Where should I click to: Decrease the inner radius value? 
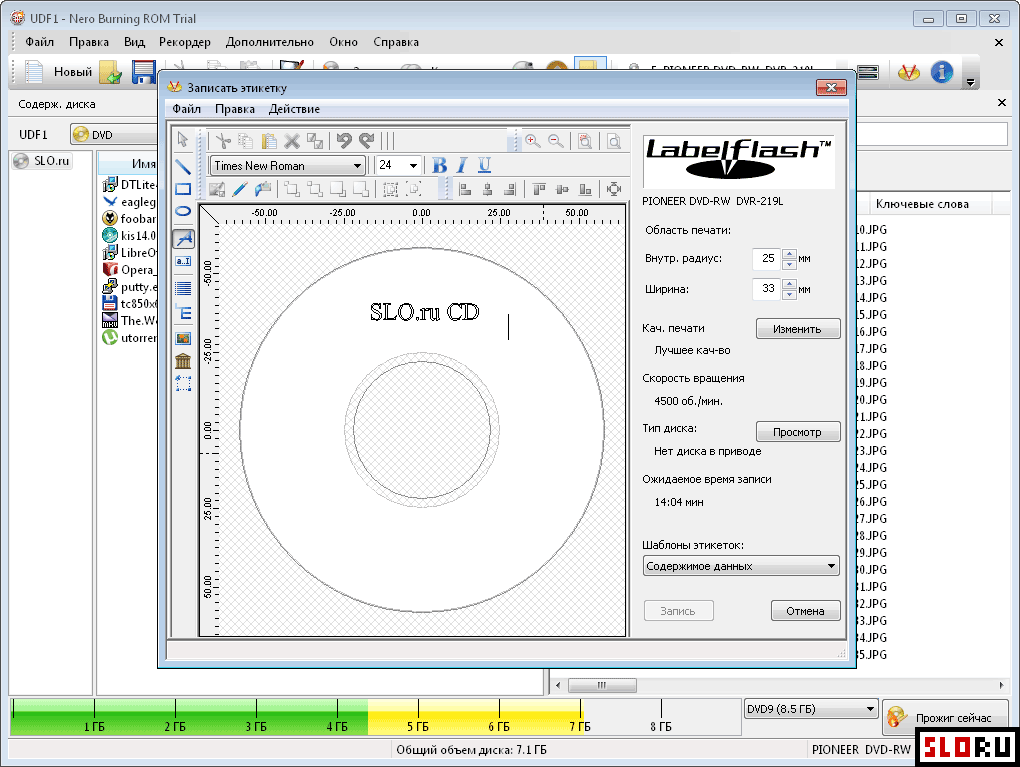pos(789,263)
